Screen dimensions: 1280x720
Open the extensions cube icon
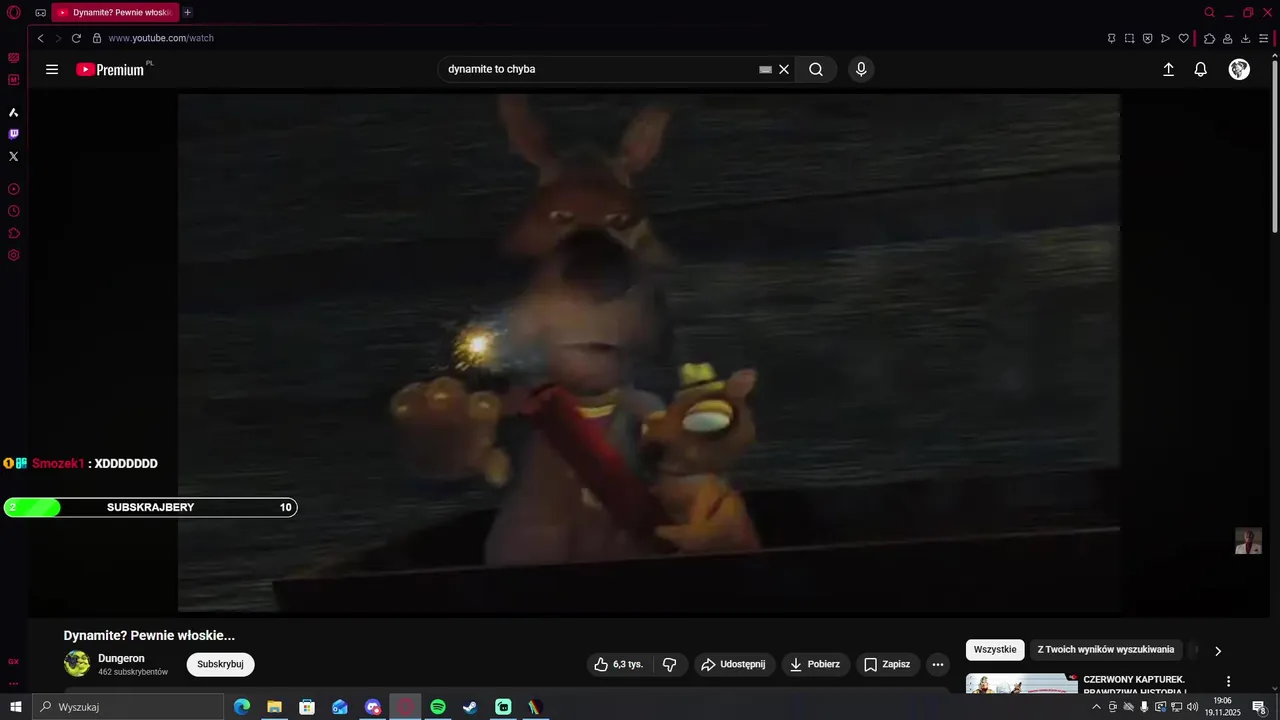point(1209,38)
